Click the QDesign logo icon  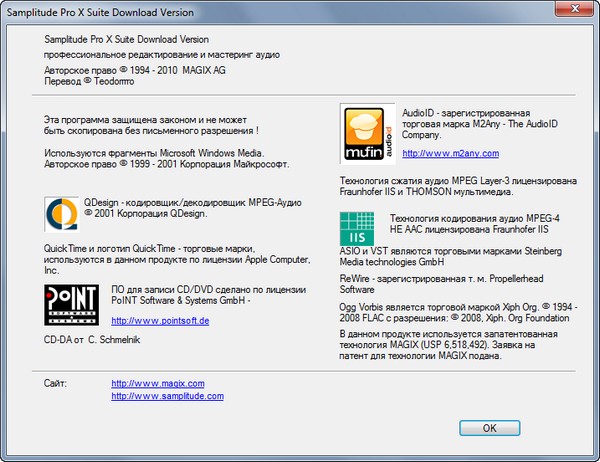[62, 214]
